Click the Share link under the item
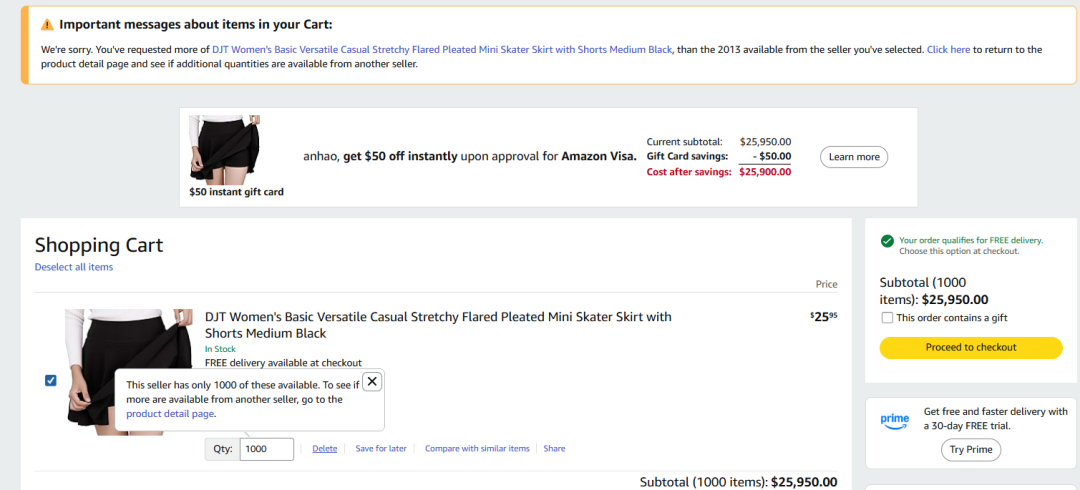1080x490 pixels. click(554, 449)
